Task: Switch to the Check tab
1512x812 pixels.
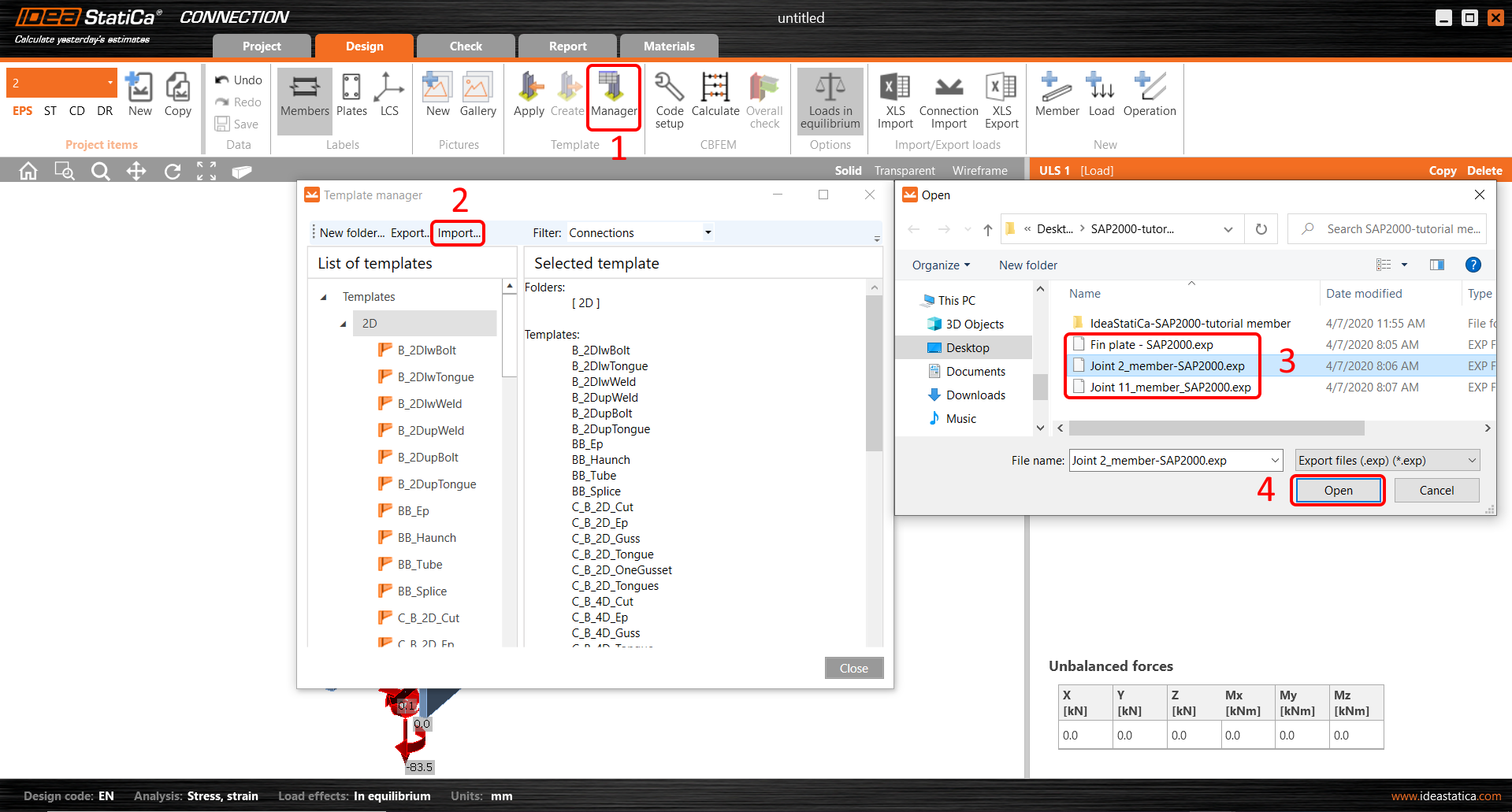Action: (466, 46)
